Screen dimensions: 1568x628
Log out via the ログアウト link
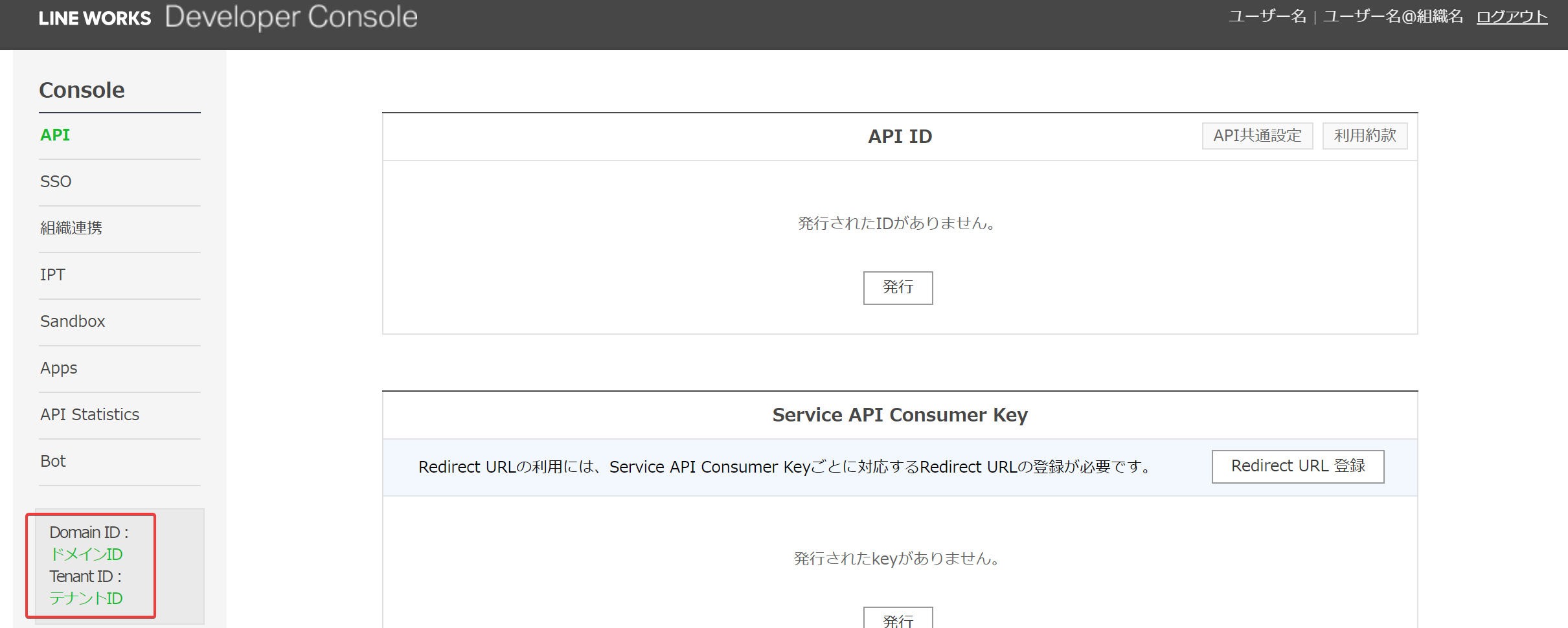point(1512,17)
